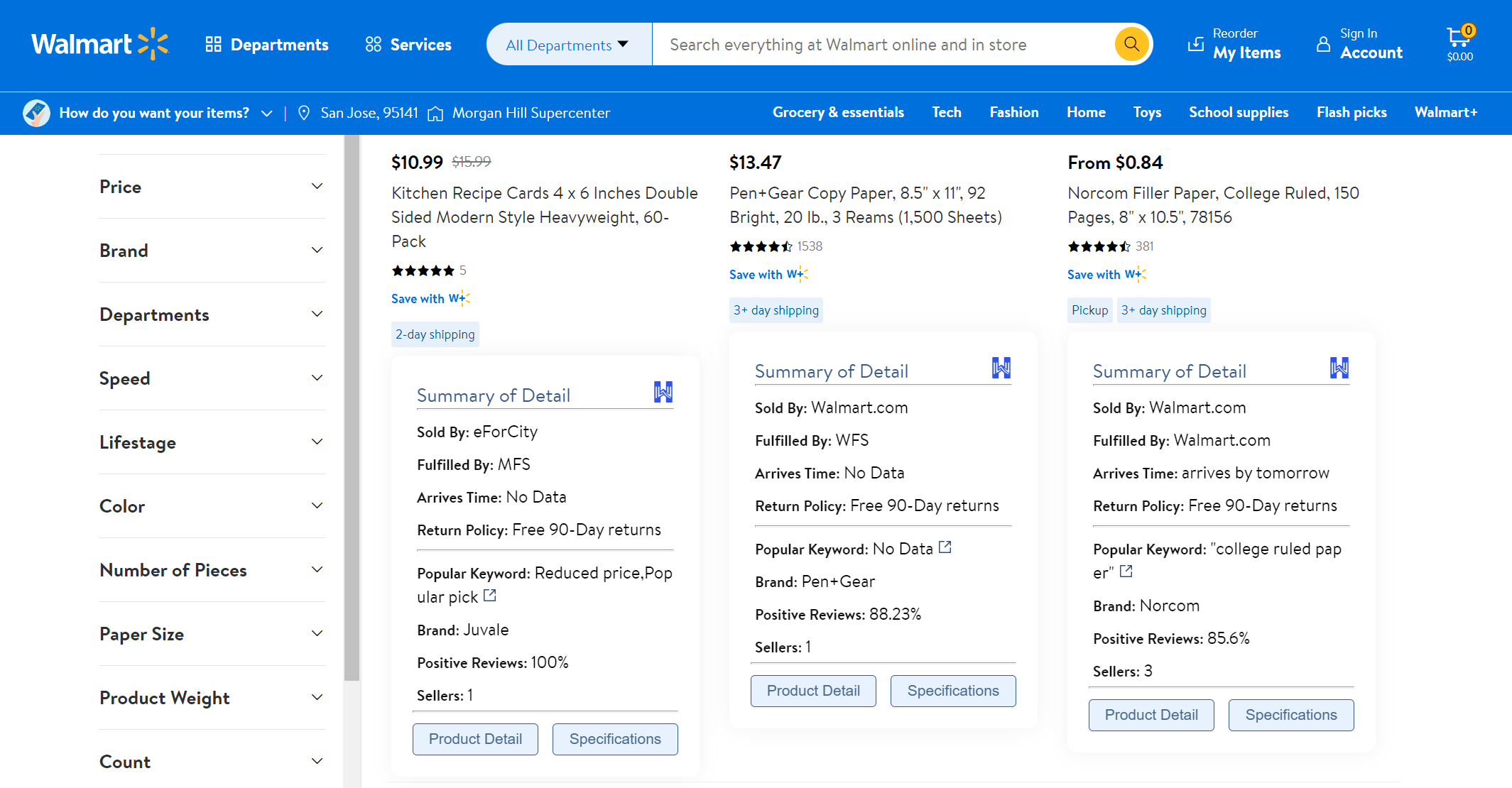This screenshot has height=788, width=1512.
Task: Expand the Color filter
Action: 212,506
